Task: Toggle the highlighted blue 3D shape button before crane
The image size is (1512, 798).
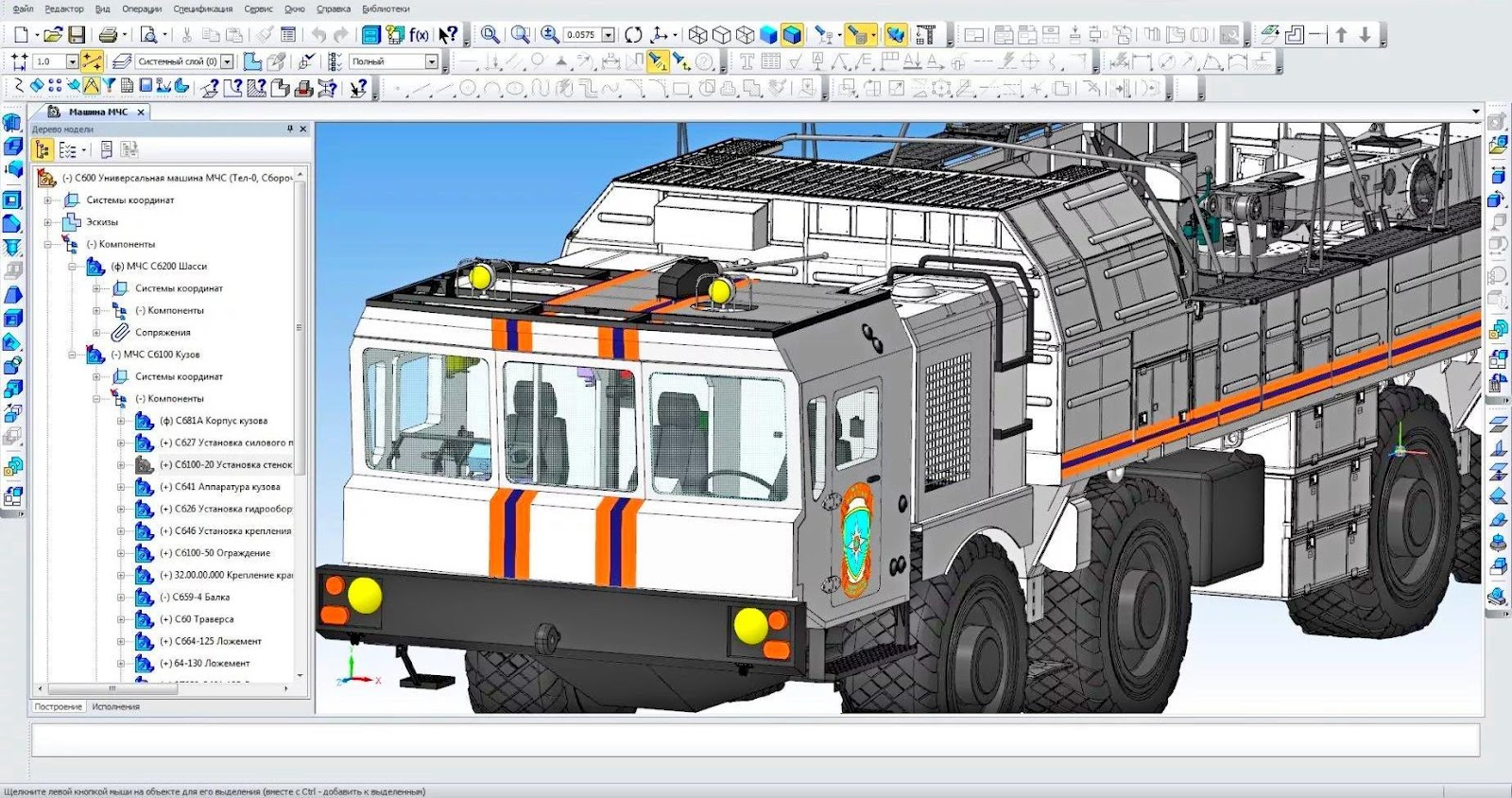Action: click(x=895, y=35)
